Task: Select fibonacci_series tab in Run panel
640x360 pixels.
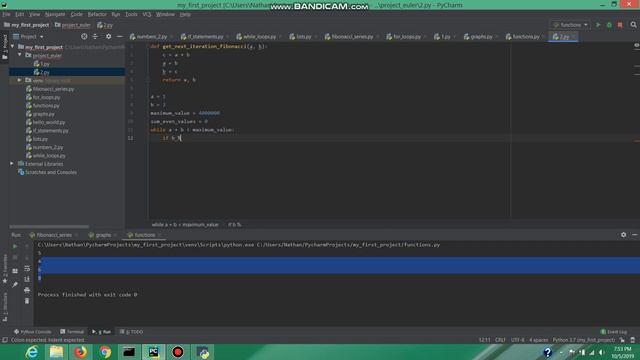Action: click(54, 235)
